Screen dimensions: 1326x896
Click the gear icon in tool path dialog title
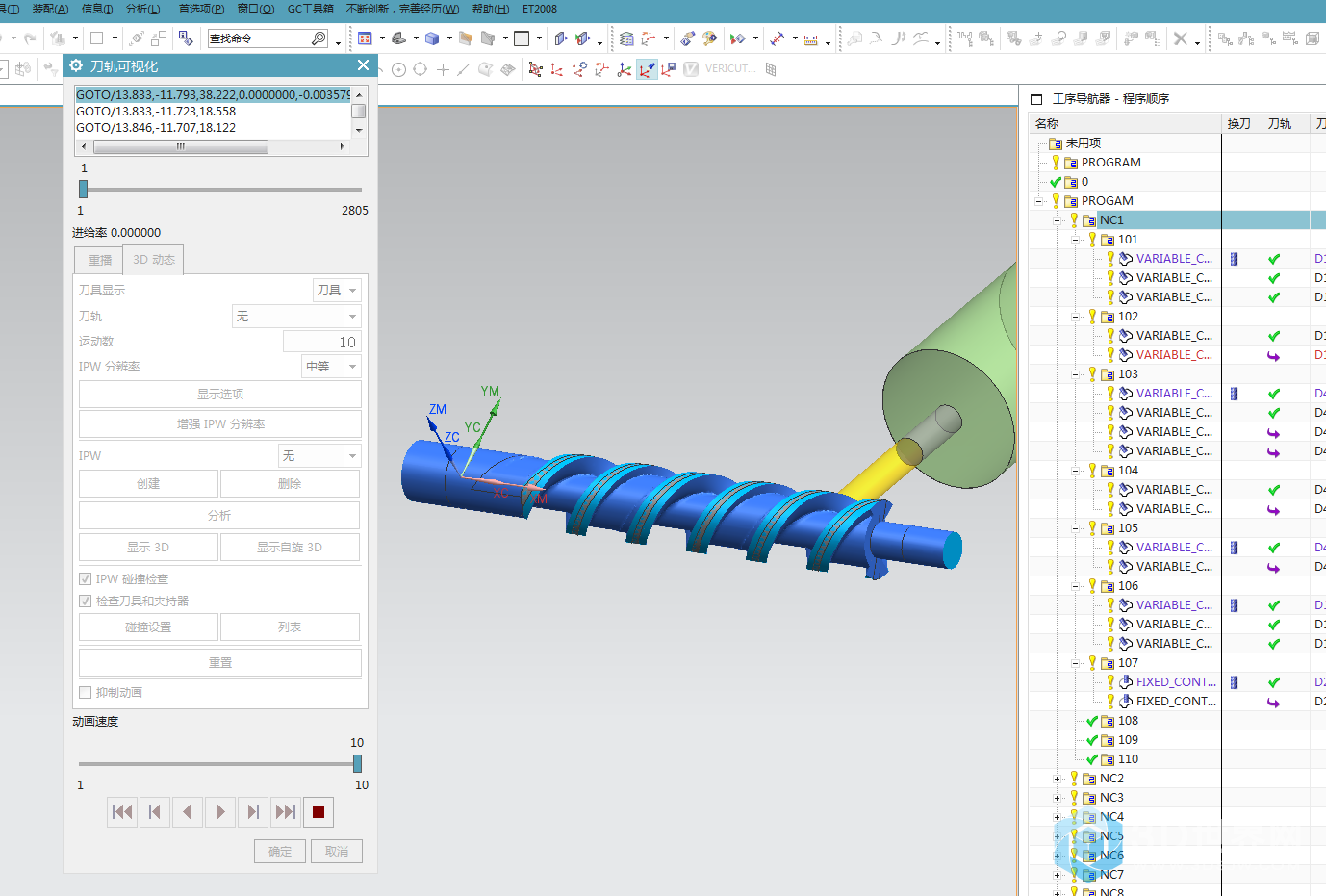(x=77, y=65)
